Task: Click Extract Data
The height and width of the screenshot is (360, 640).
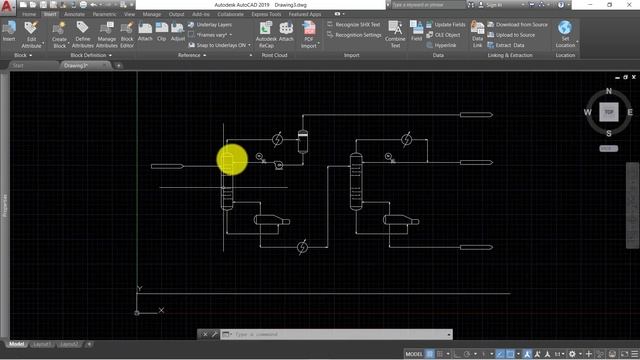Action: pos(506,45)
